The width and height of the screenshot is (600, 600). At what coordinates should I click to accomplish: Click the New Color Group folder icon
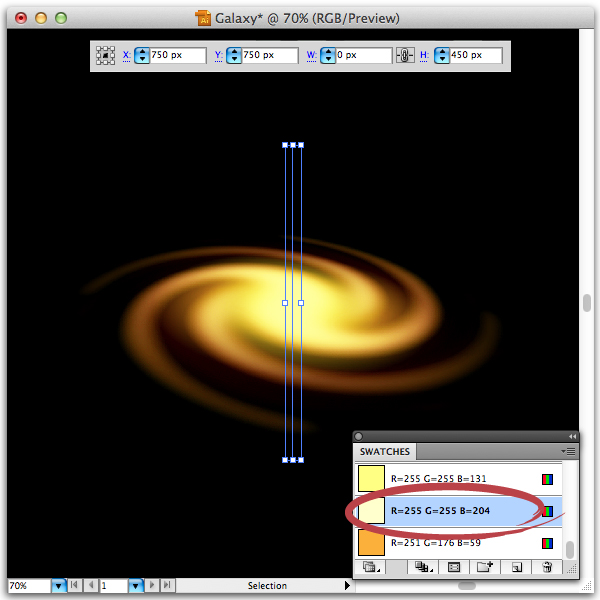[484, 567]
